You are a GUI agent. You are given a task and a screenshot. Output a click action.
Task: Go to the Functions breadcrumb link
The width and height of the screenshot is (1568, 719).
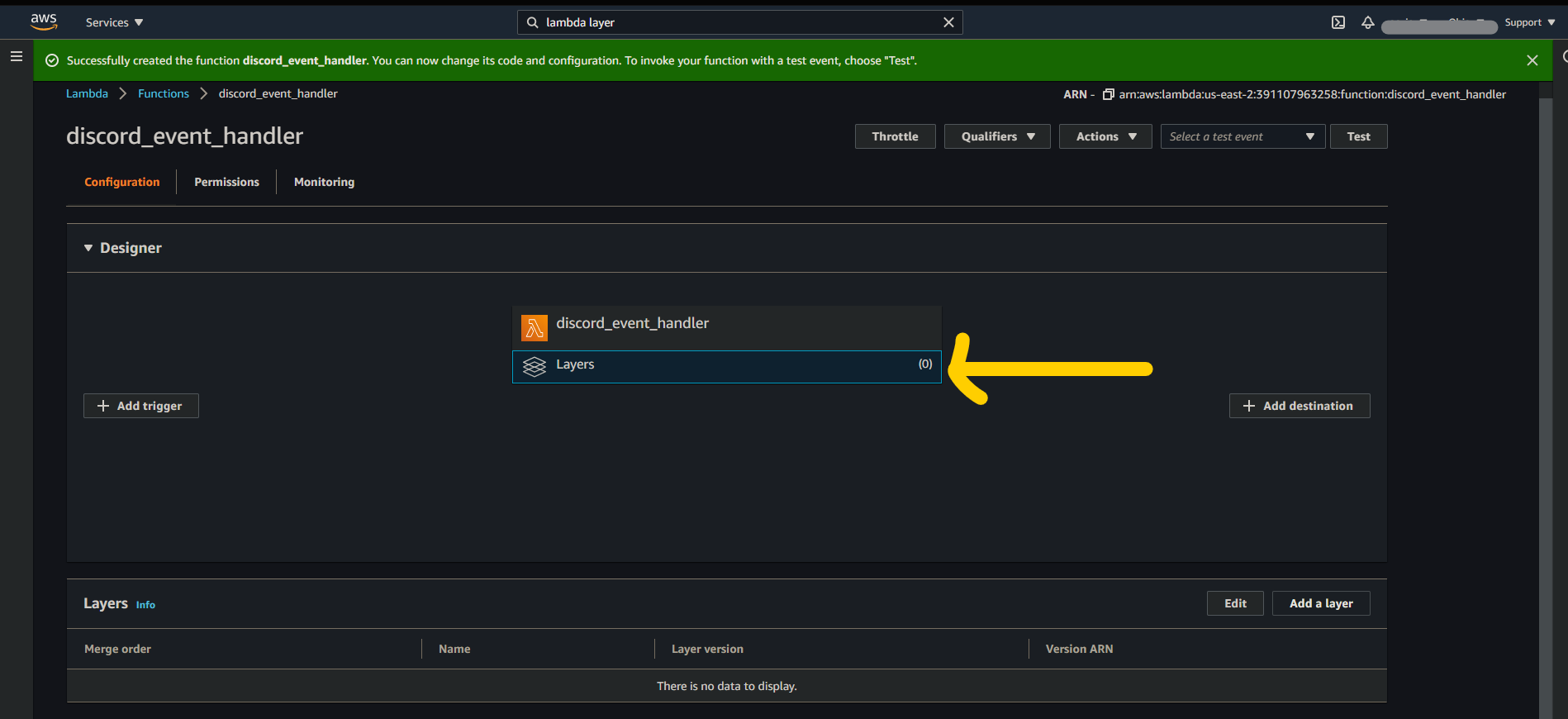164,93
